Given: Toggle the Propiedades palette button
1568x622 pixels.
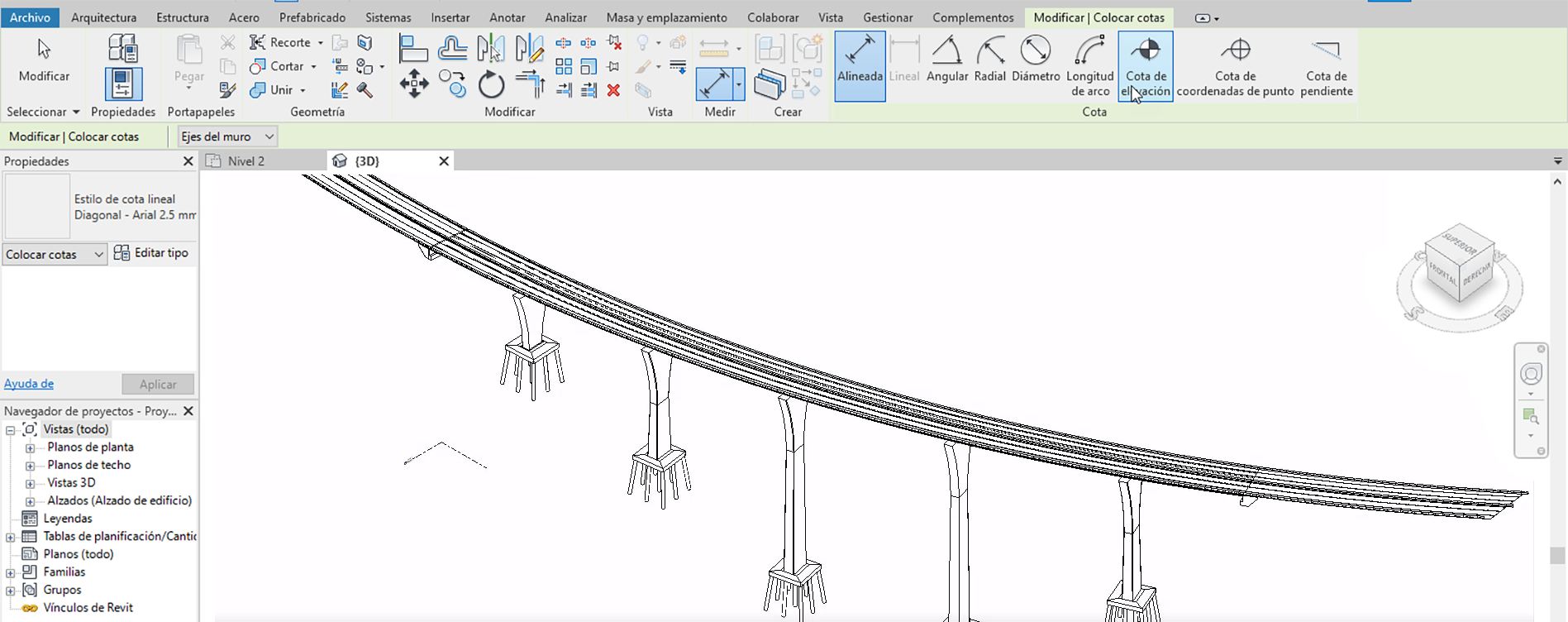Looking at the screenshot, I should pyautogui.click(x=123, y=84).
